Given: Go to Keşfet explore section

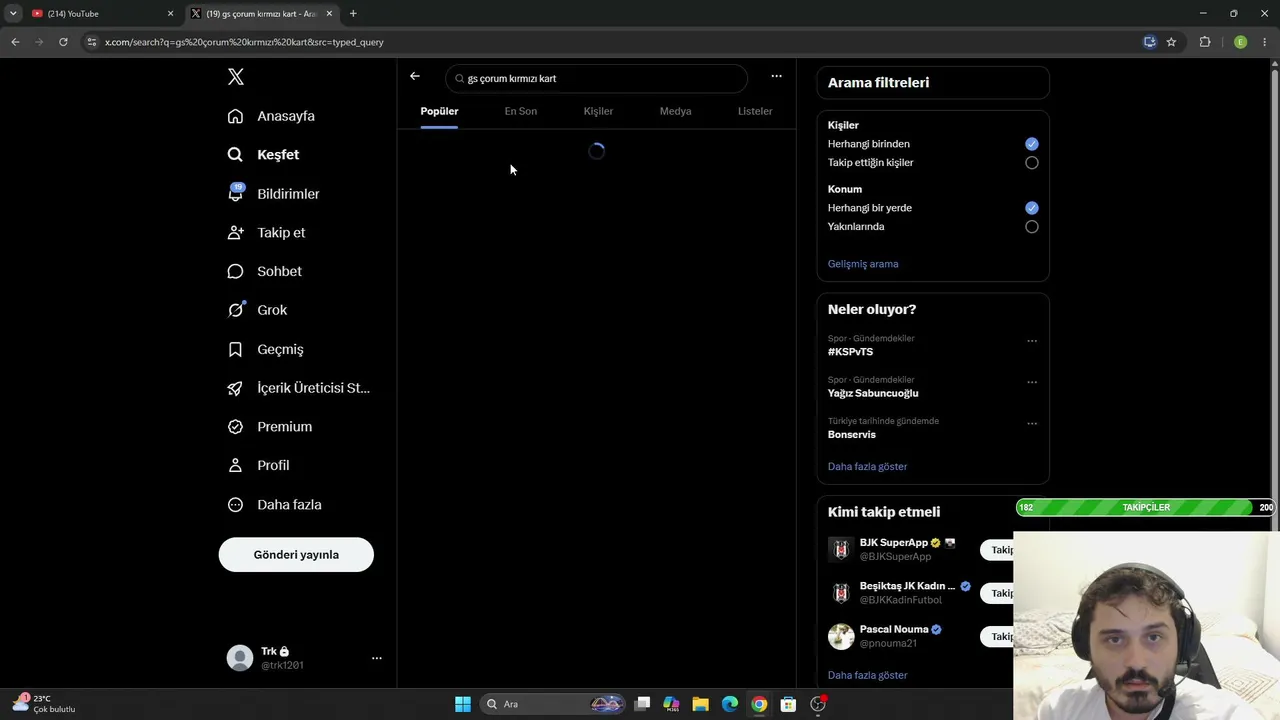Looking at the screenshot, I should point(263,155).
